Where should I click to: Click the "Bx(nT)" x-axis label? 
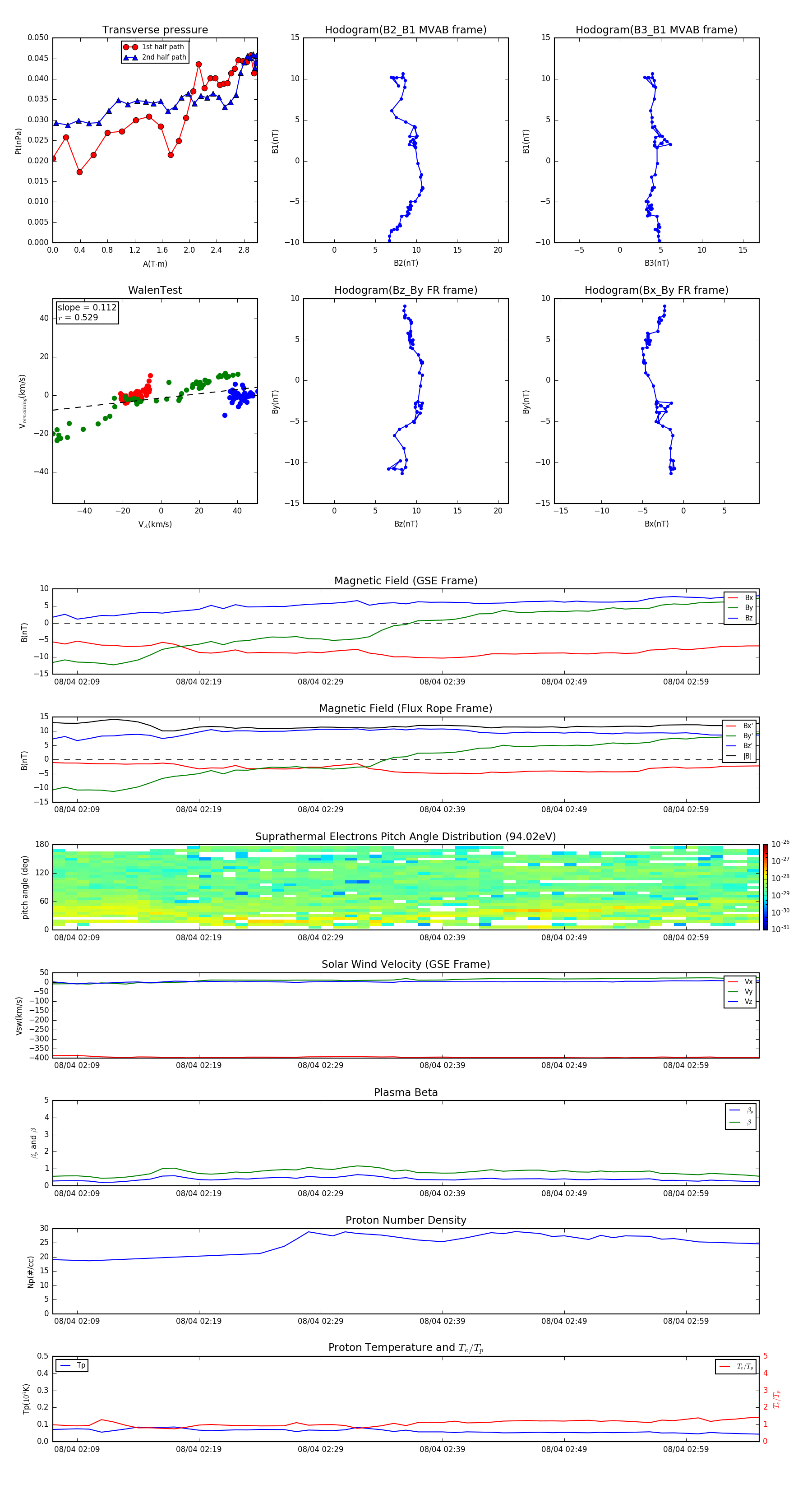pyautogui.click(x=656, y=524)
